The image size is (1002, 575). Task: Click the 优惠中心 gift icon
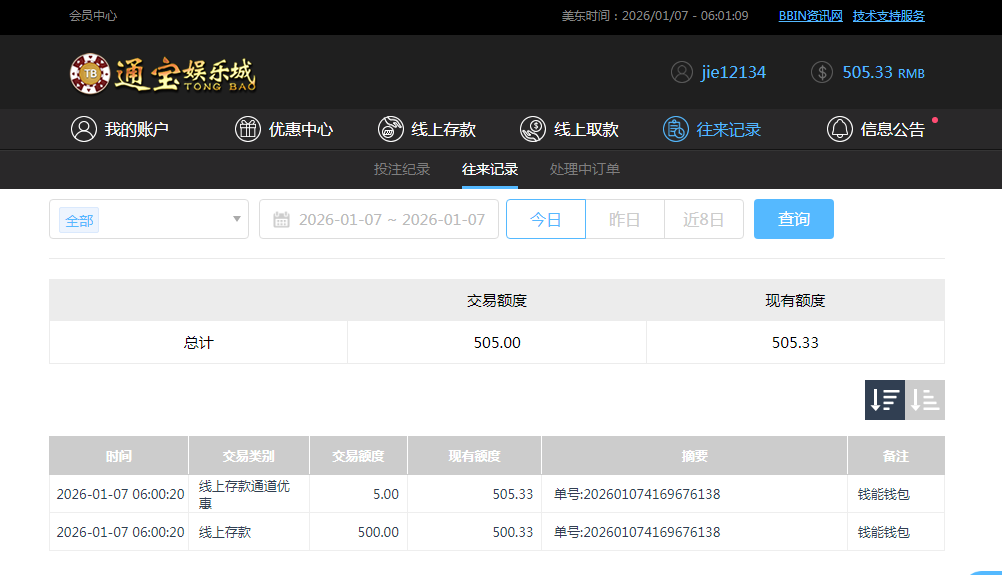click(247, 129)
